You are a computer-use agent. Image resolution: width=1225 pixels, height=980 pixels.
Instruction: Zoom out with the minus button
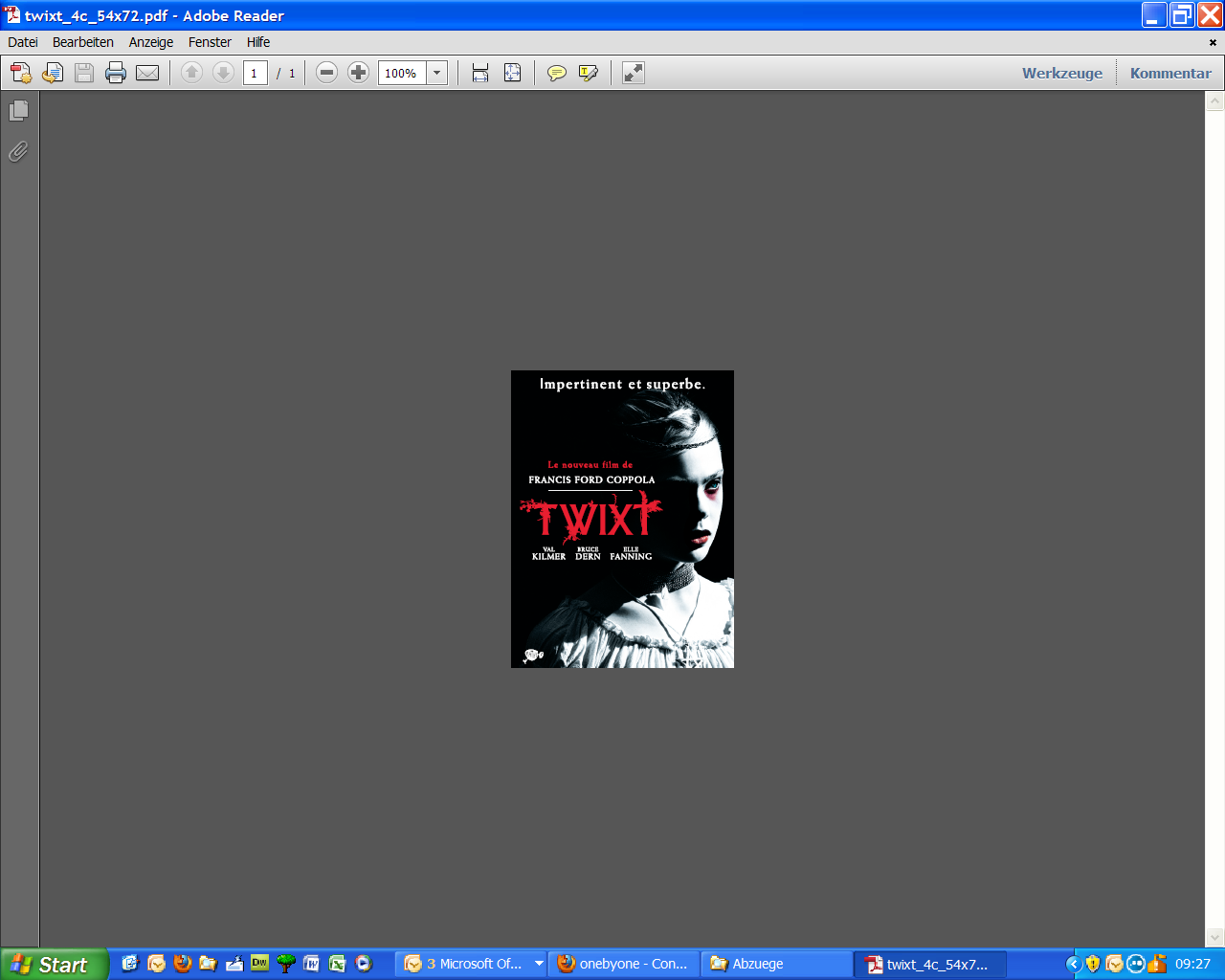click(326, 73)
